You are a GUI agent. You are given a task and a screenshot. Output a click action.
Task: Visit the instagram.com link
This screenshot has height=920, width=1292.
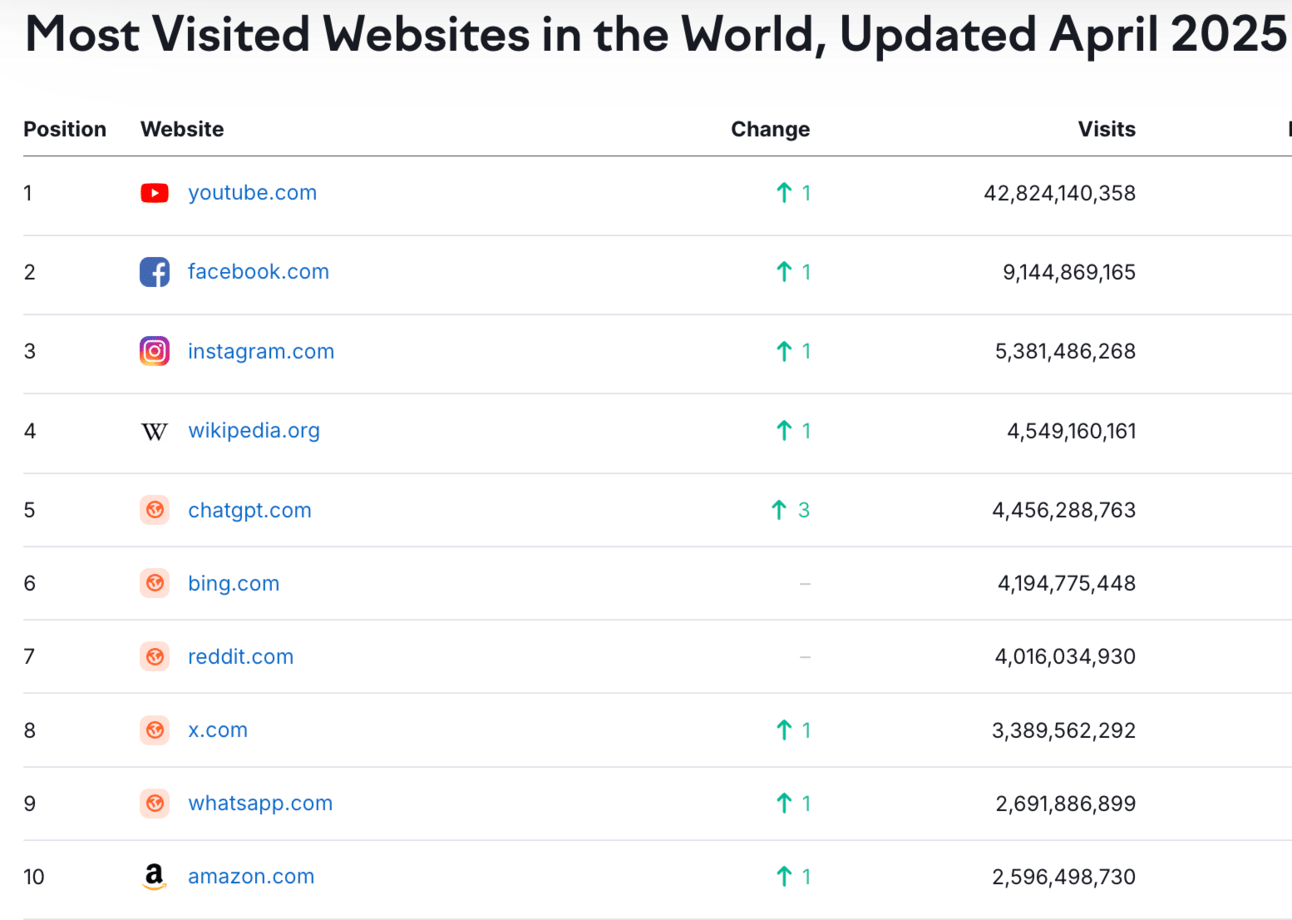click(x=261, y=351)
